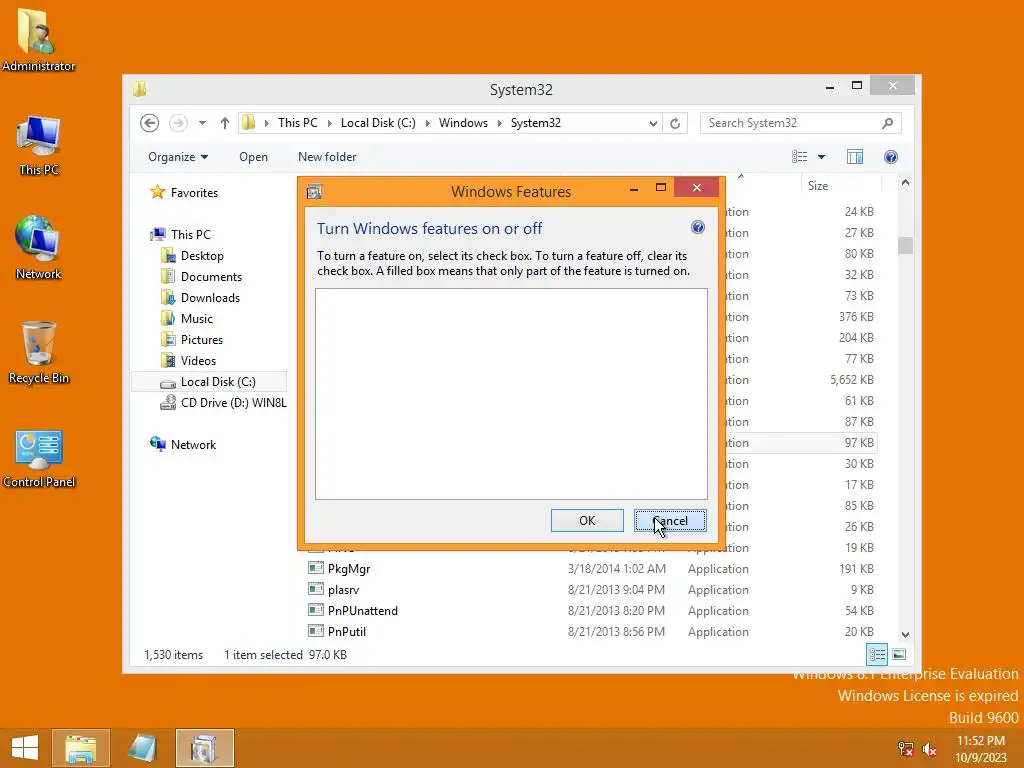Click the empty features list box in dialog
This screenshot has height=768, width=1024.
[511, 394]
